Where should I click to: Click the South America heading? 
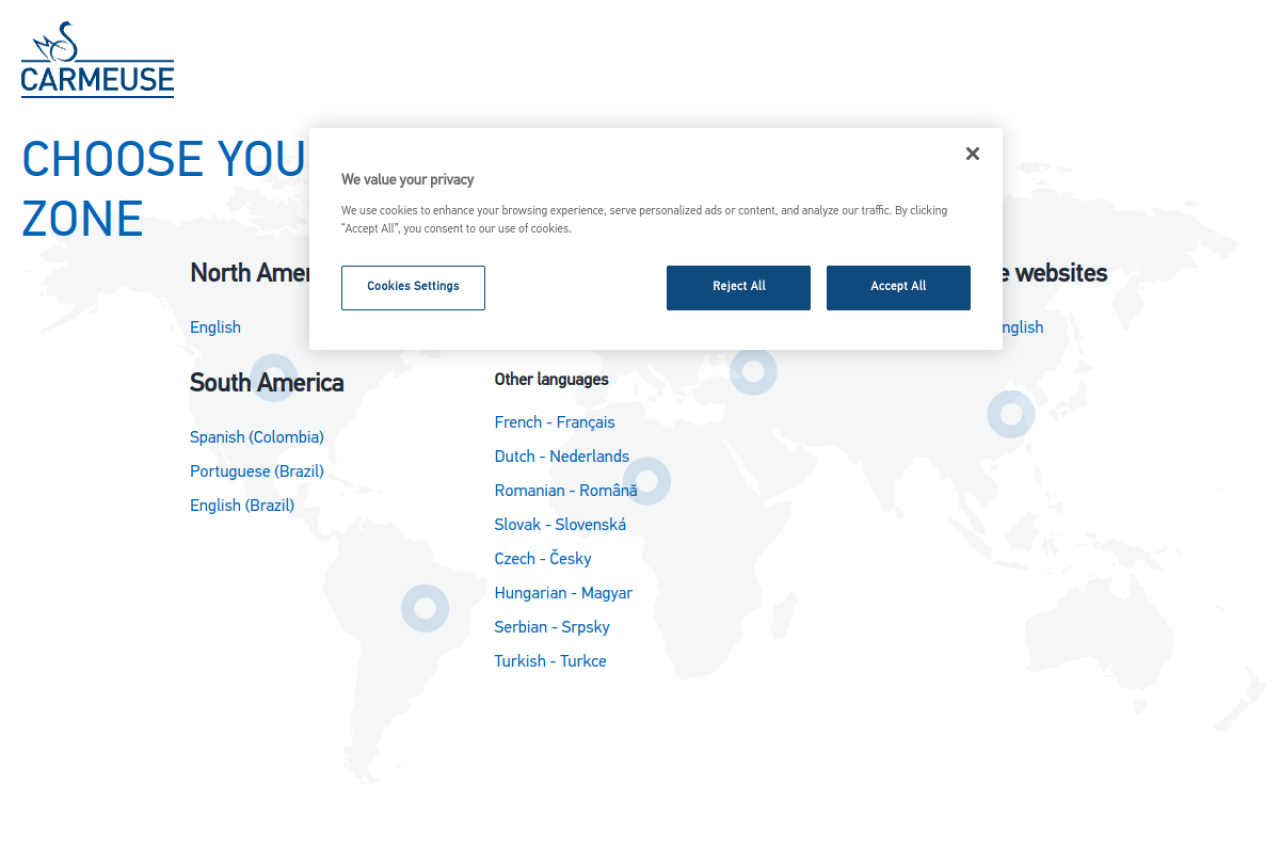(x=267, y=383)
